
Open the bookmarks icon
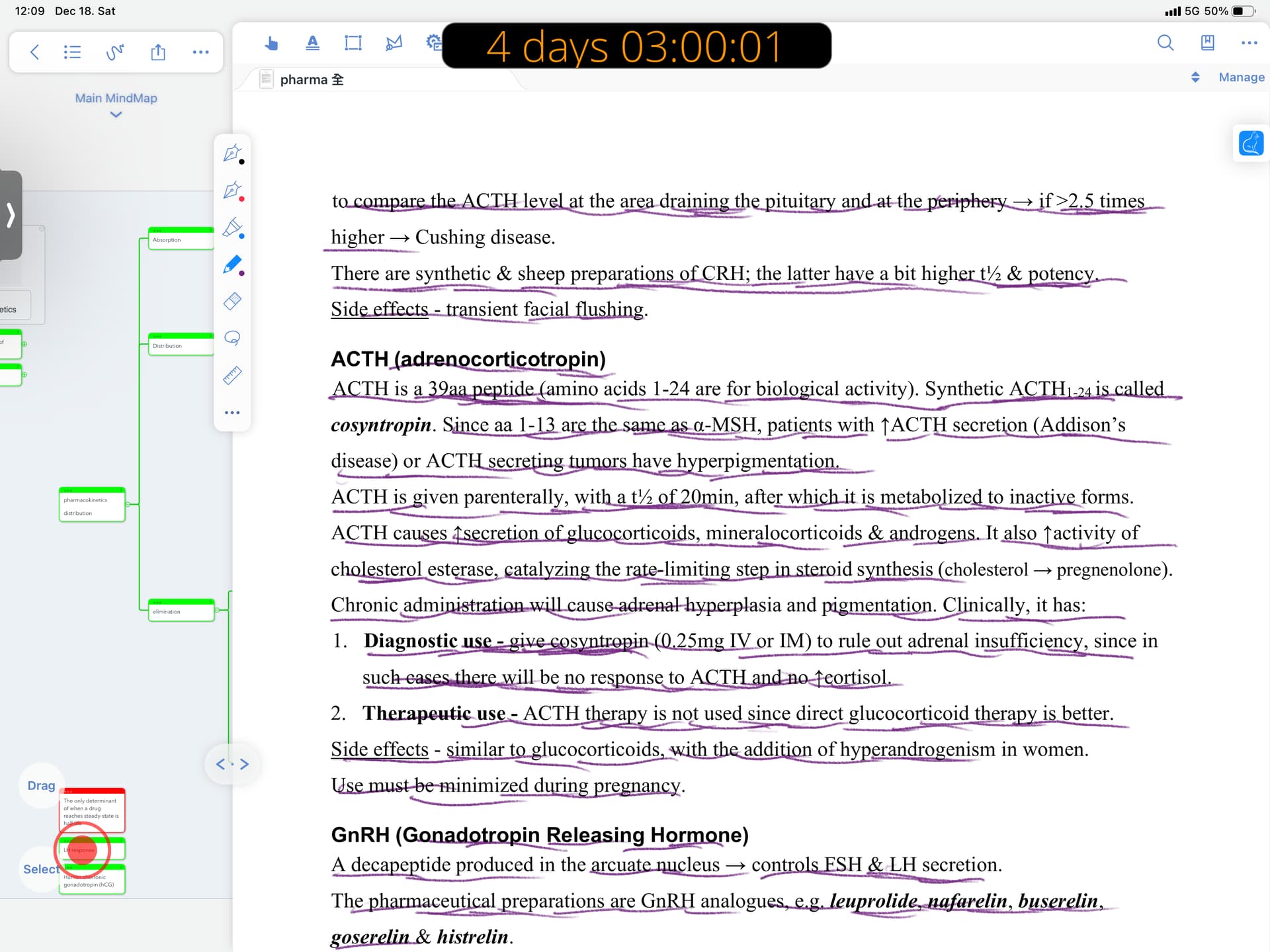[1207, 43]
